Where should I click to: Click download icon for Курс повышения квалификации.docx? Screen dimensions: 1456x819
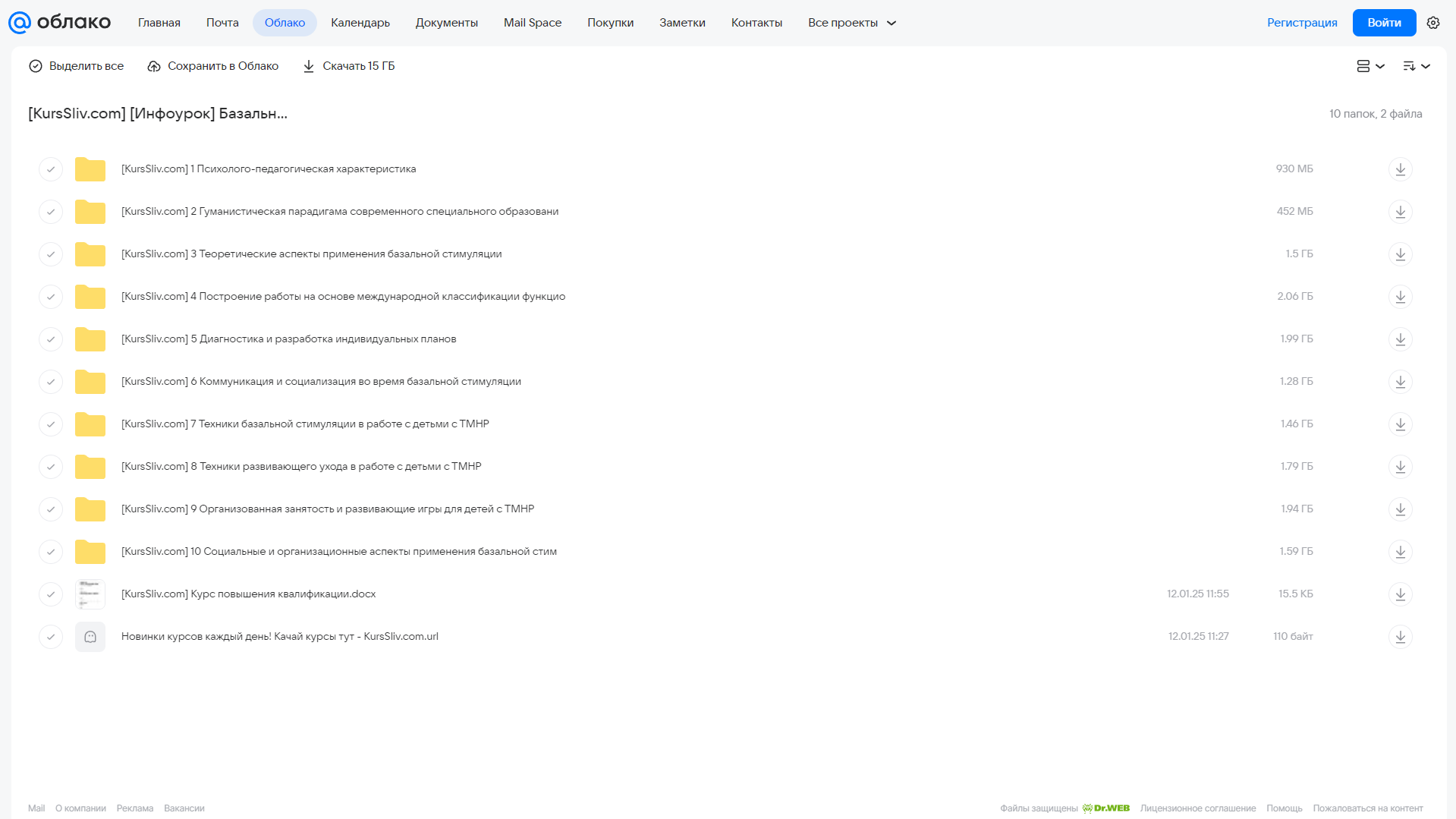(x=1401, y=594)
